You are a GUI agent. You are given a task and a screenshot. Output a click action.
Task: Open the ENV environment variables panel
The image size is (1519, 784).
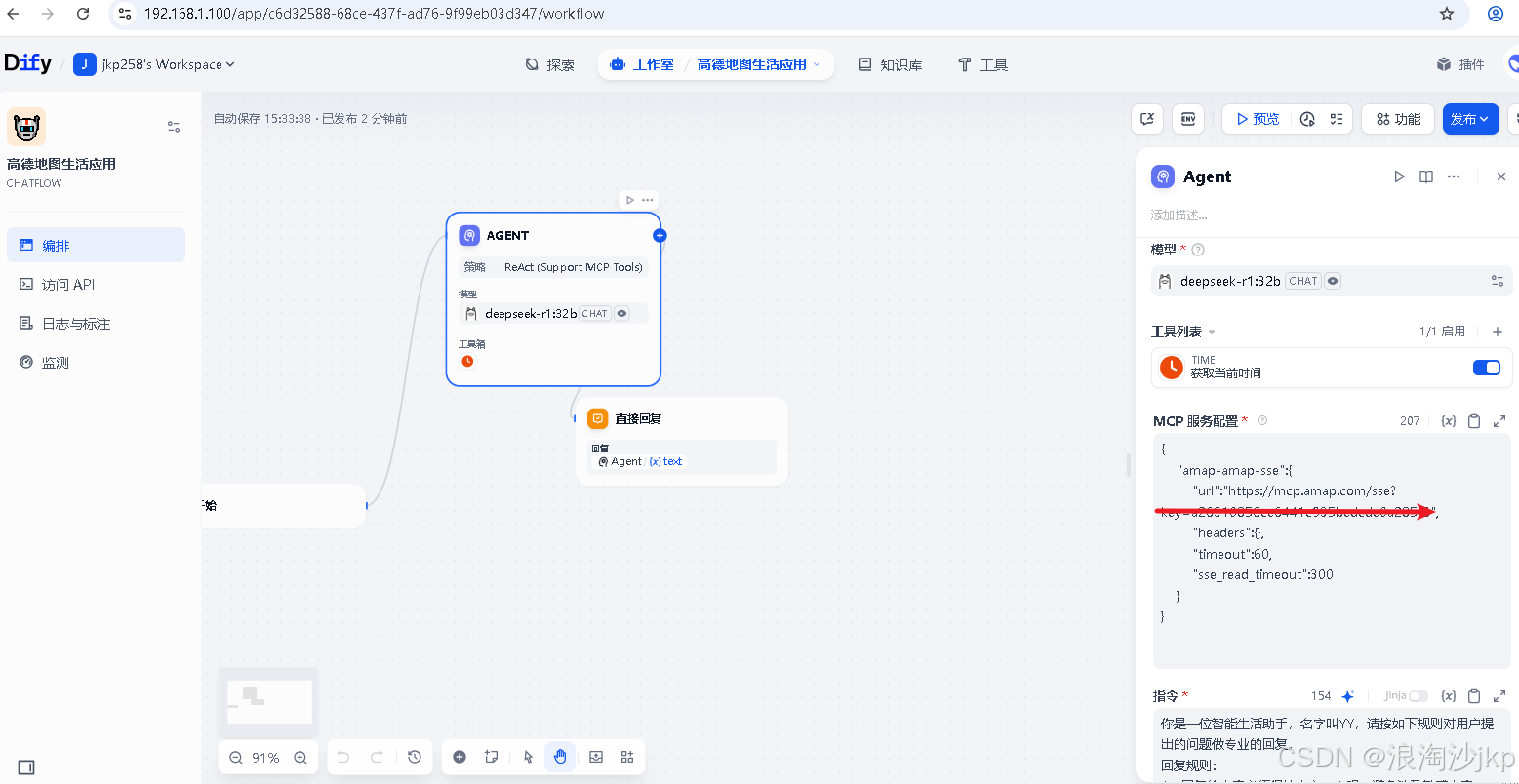pos(1188,119)
